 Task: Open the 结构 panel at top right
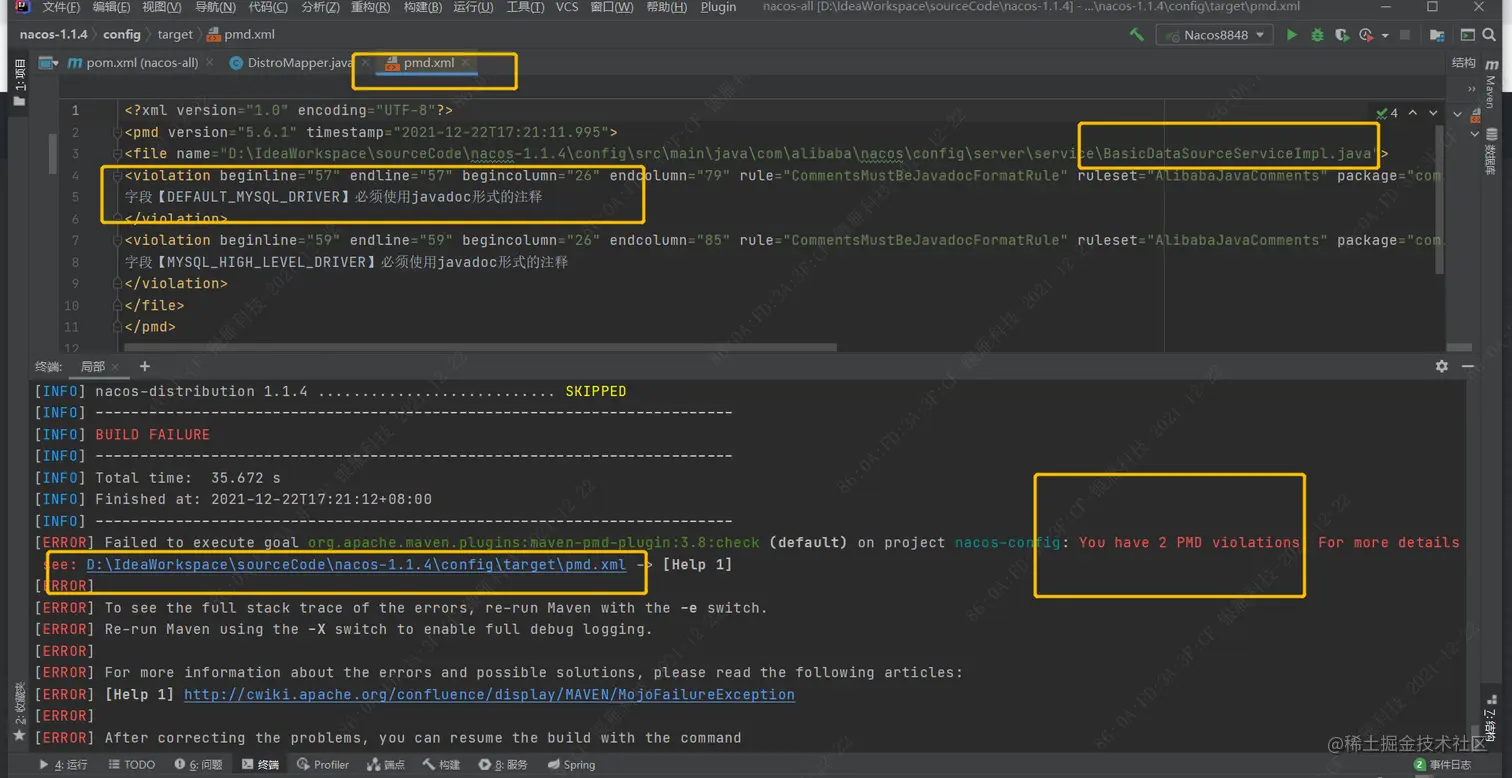pos(1463,63)
